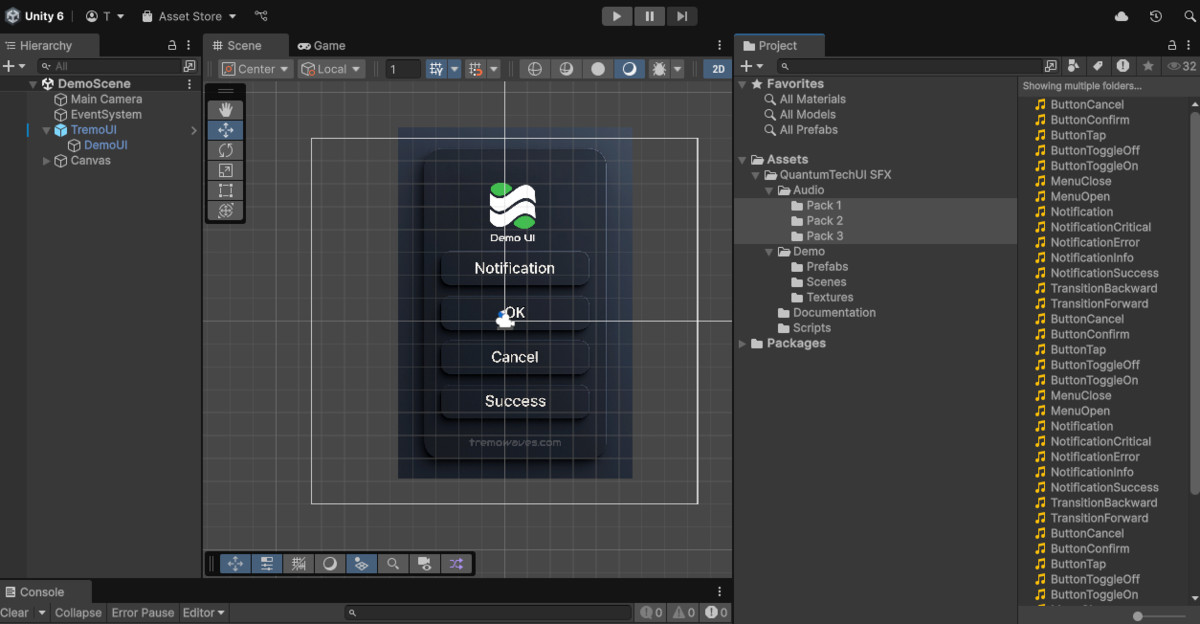Select wireframe draw mode globe icon
Screen dimensions: 1200x624
534,69
